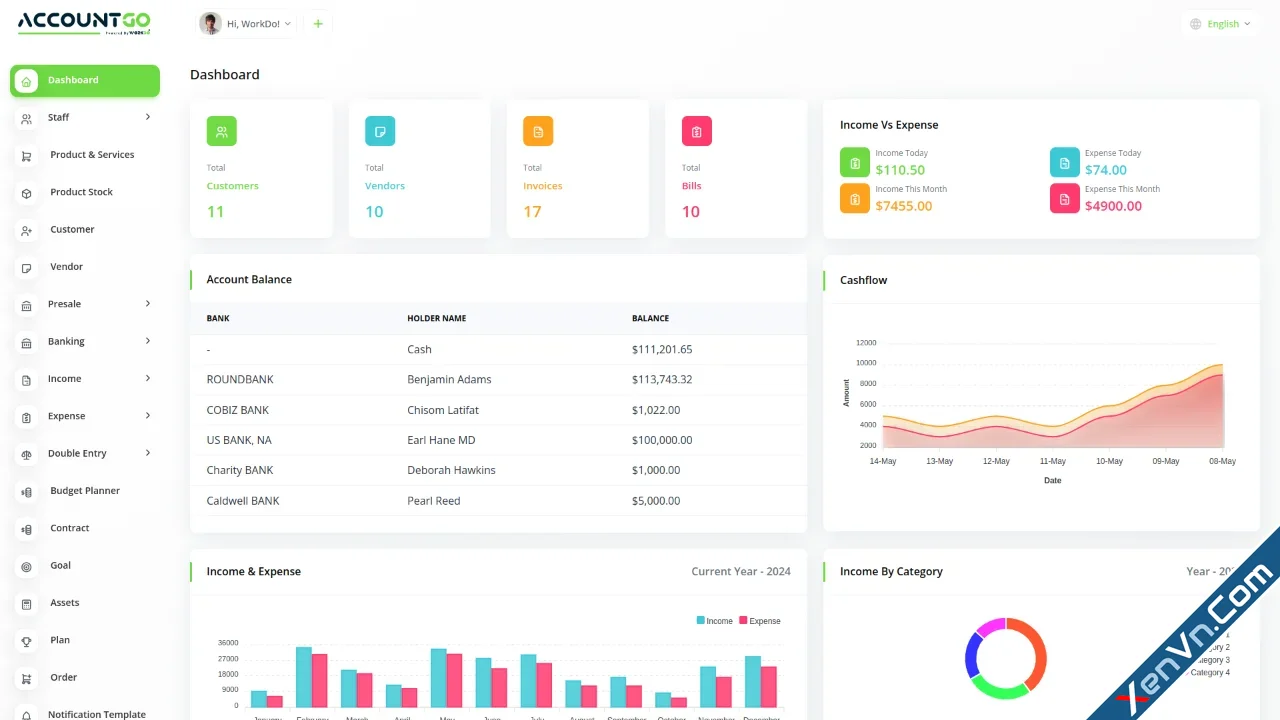Viewport: 1280px width, 720px height.
Task: Click the Assets calculator icon
Action: pyautogui.click(x=27, y=602)
